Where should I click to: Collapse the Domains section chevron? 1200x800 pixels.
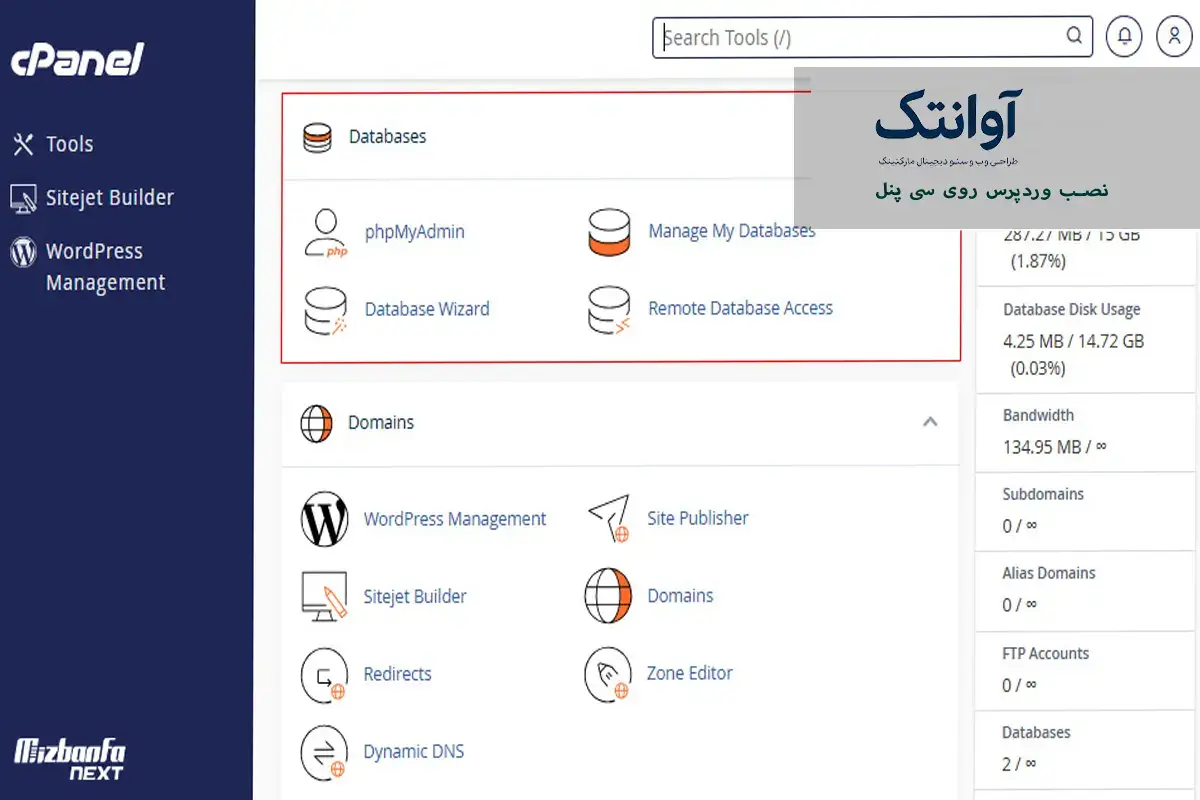coord(930,422)
